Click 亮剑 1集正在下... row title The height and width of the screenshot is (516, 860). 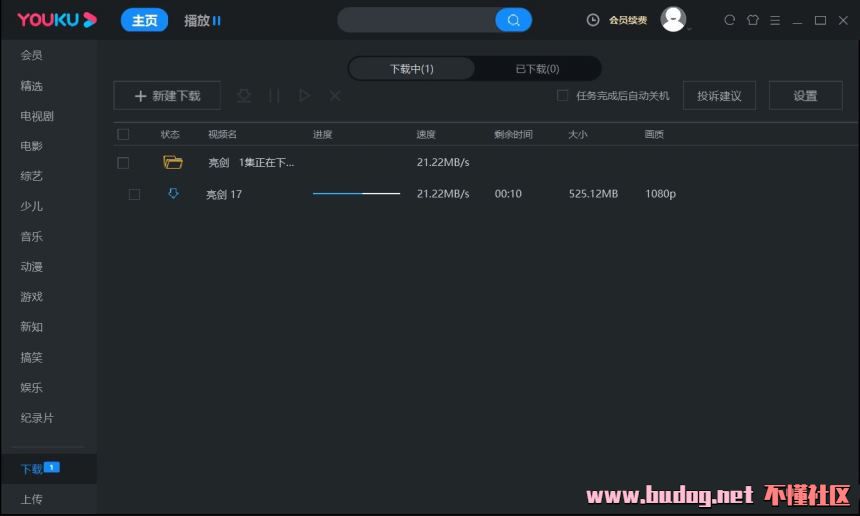pyautogui.click(x=251, y=163)
